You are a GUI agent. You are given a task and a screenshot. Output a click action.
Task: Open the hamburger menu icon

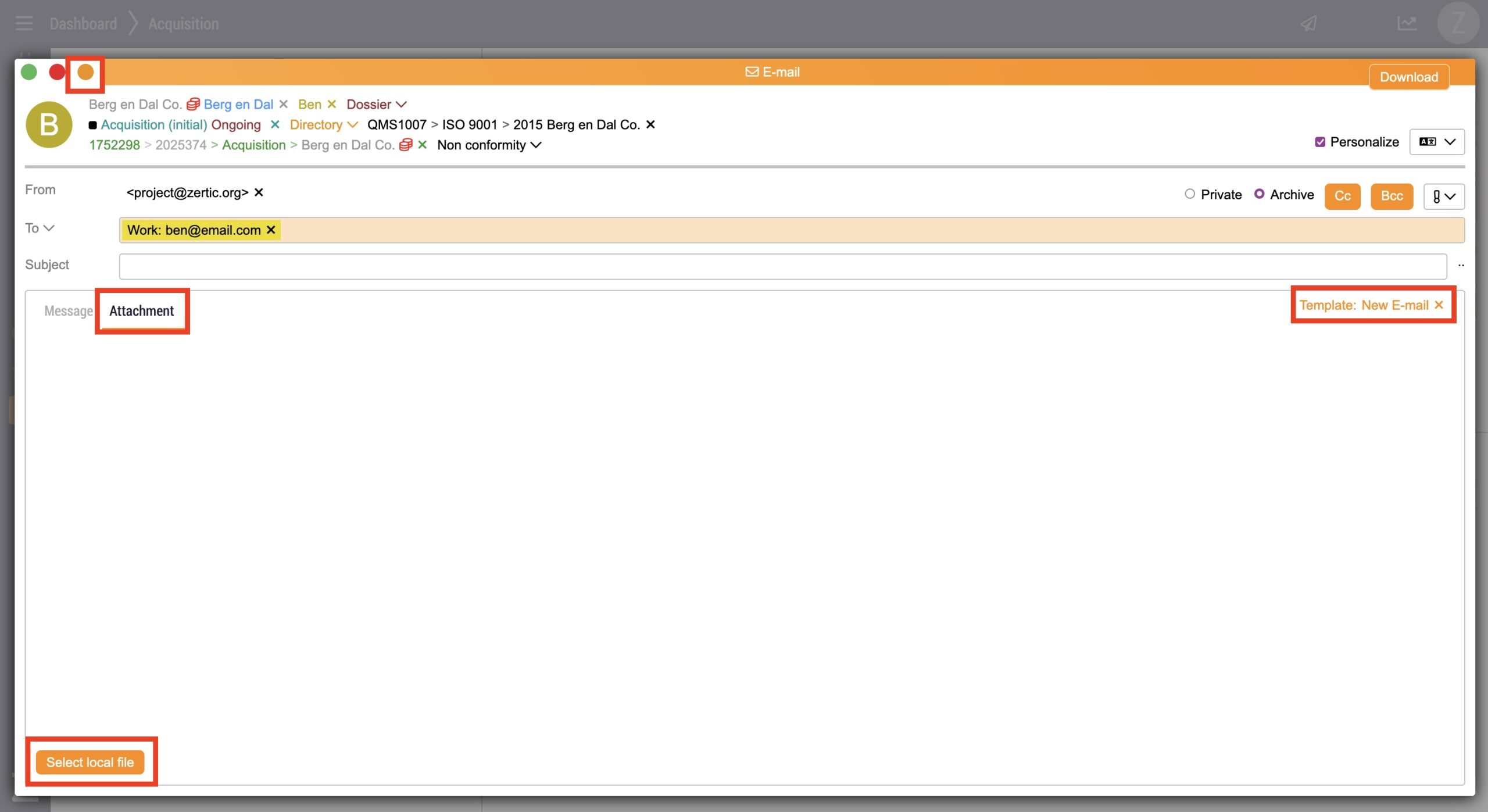tap(24, 24)
